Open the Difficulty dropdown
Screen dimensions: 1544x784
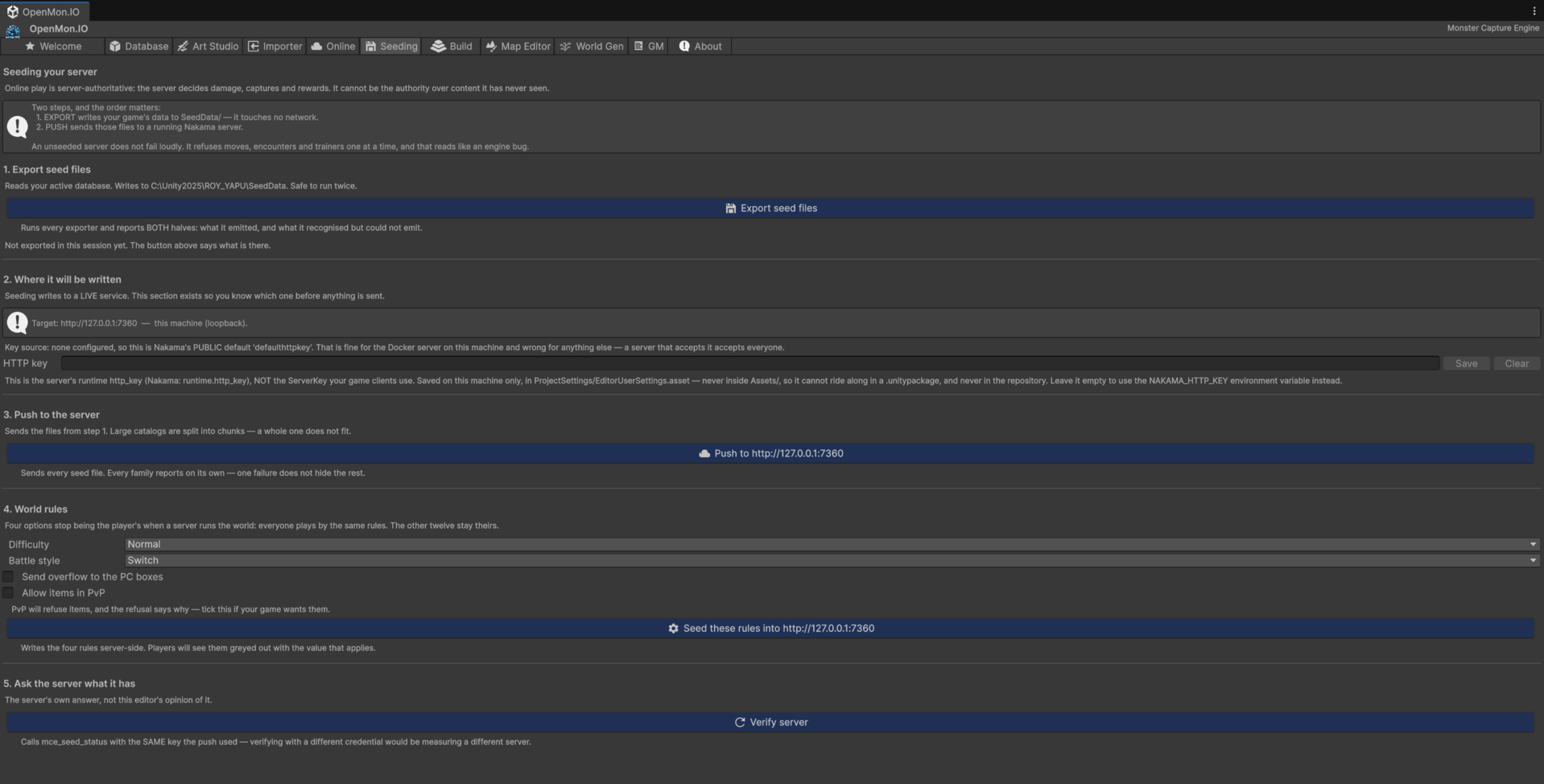tap(832, 544)
